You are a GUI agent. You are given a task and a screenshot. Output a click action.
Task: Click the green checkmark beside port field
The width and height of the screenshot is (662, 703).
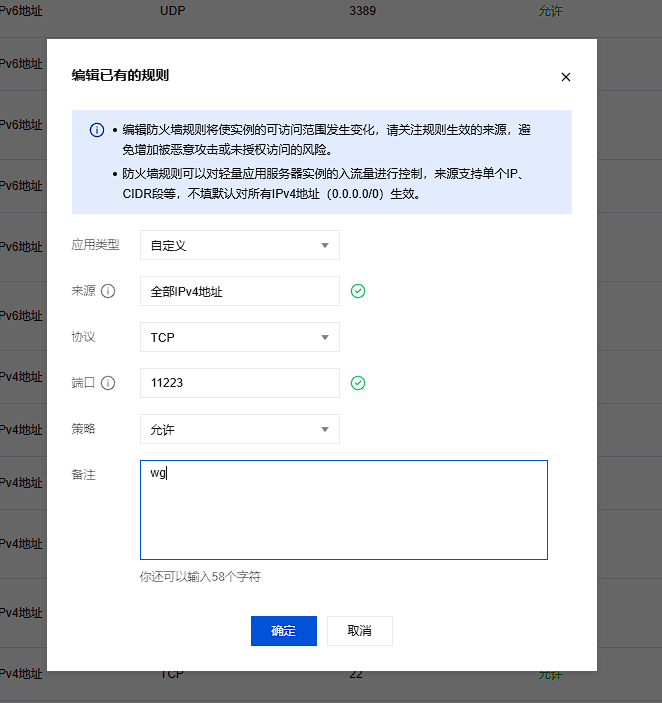pyautogui.click(x=358, y=383)
